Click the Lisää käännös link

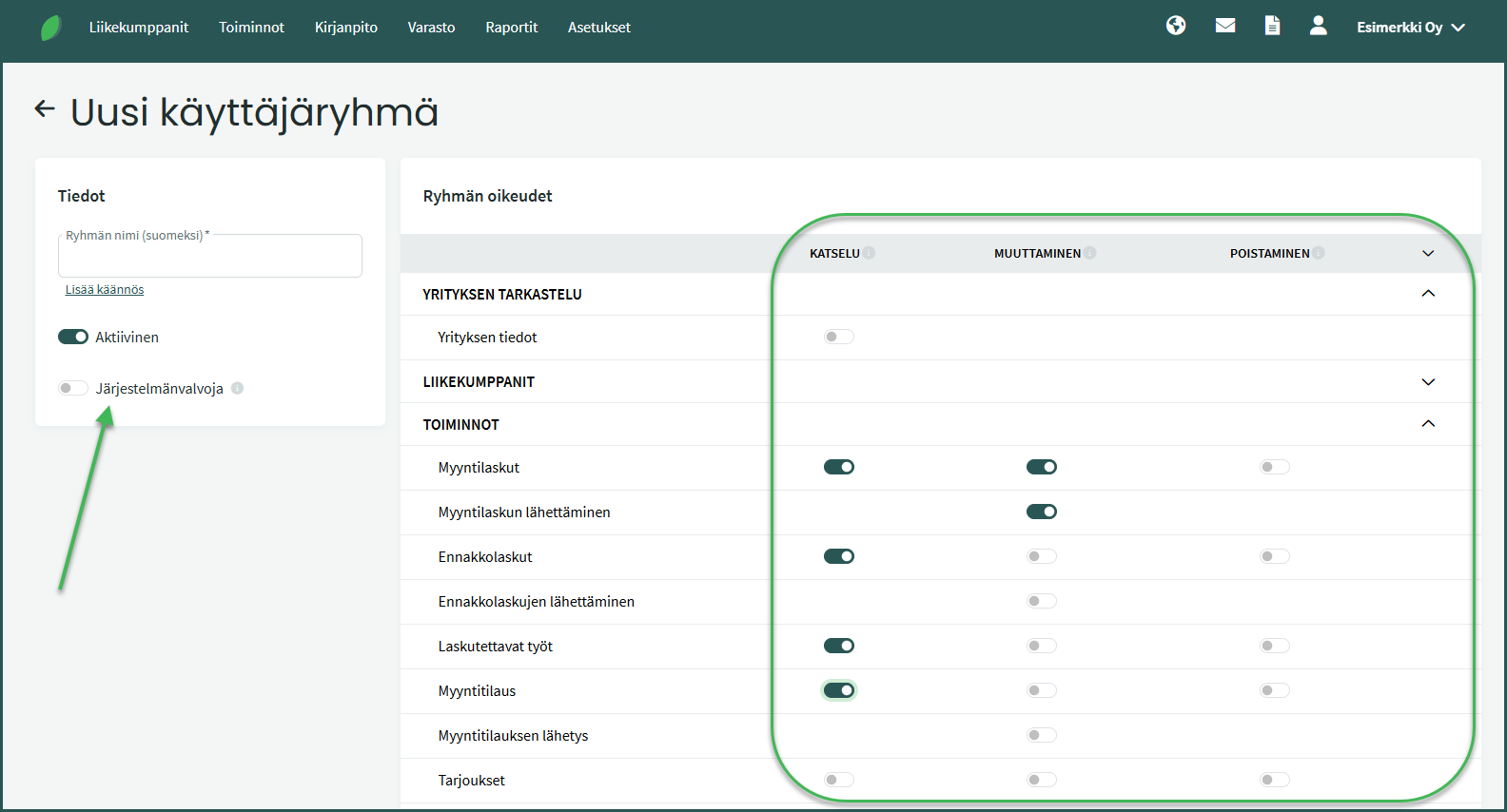pyautogui.click(x=105, y=290)
